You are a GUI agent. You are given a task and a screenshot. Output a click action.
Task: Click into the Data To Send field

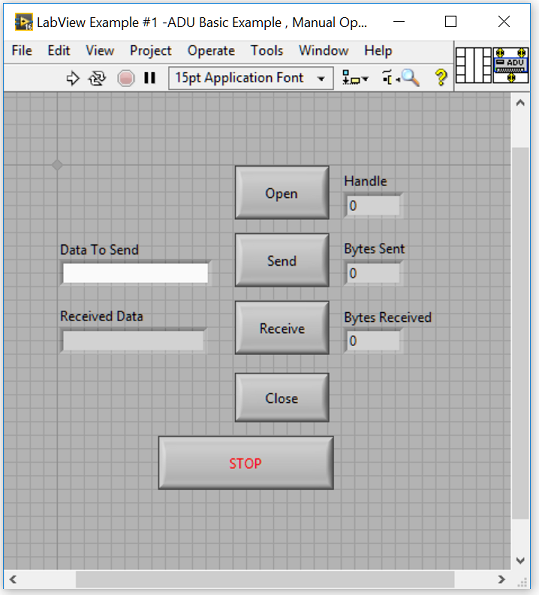(x=136, y=273)
